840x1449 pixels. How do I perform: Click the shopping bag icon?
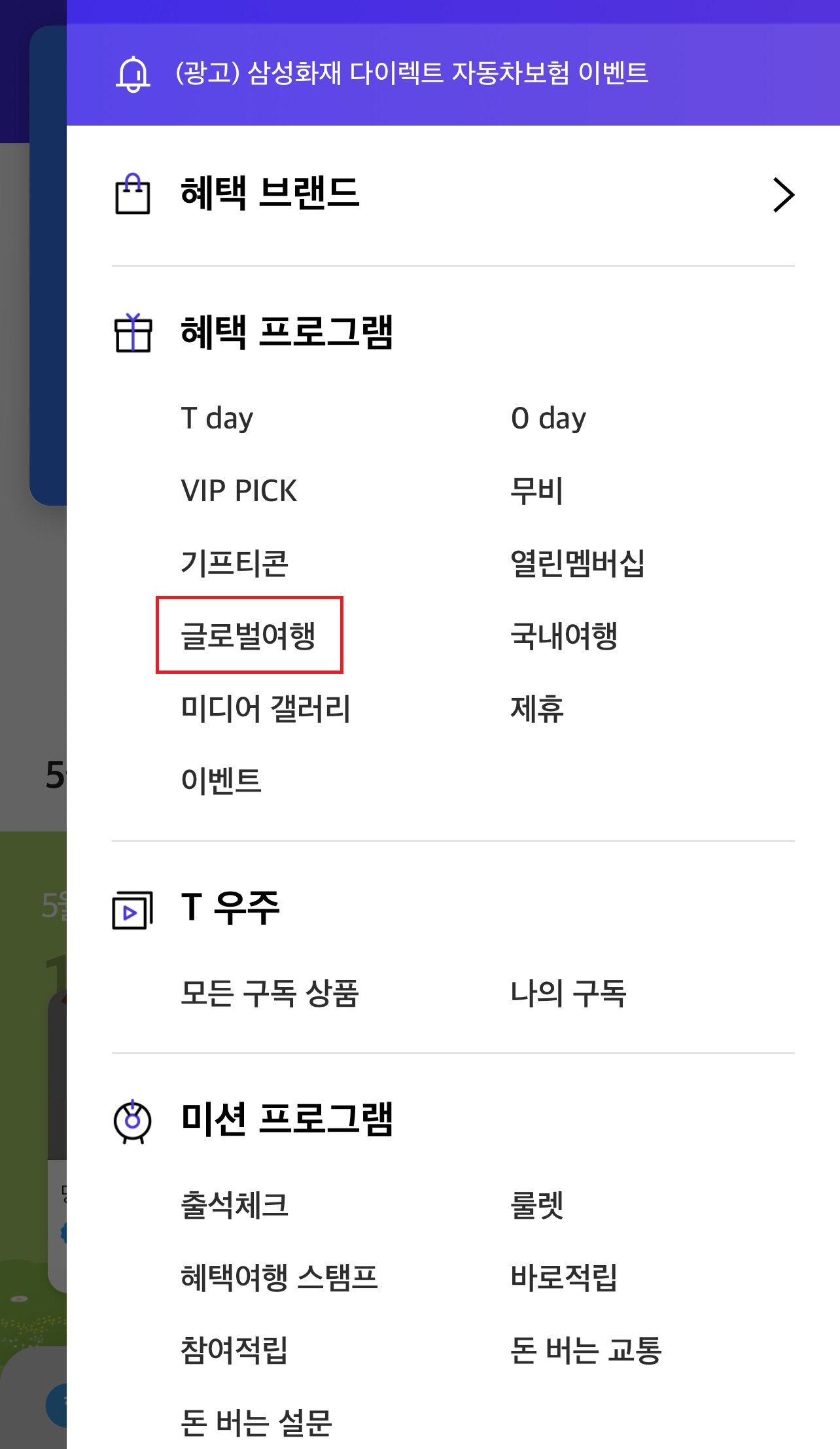tap(133, 194)
